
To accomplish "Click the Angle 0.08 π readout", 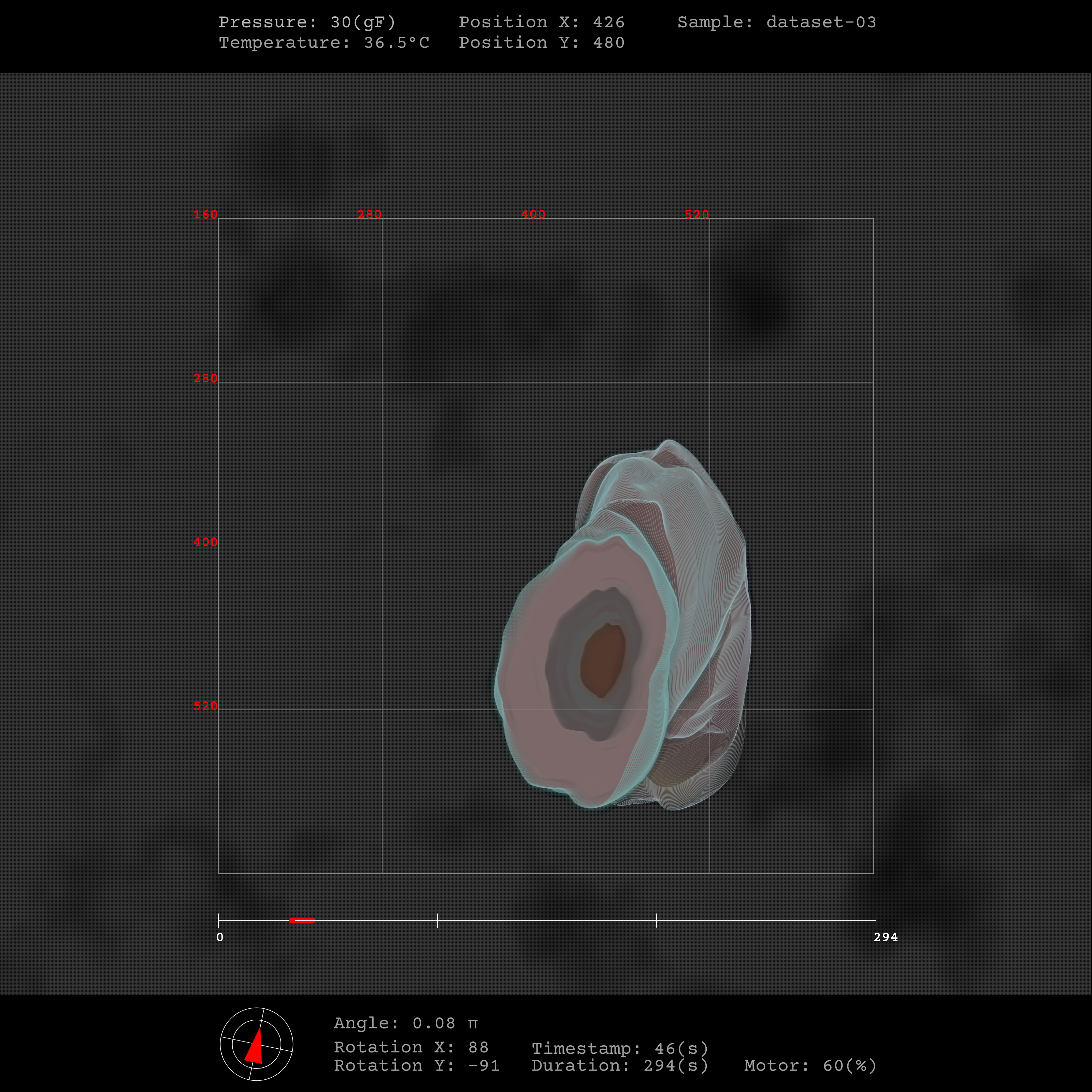I will tap(406, 1023).
